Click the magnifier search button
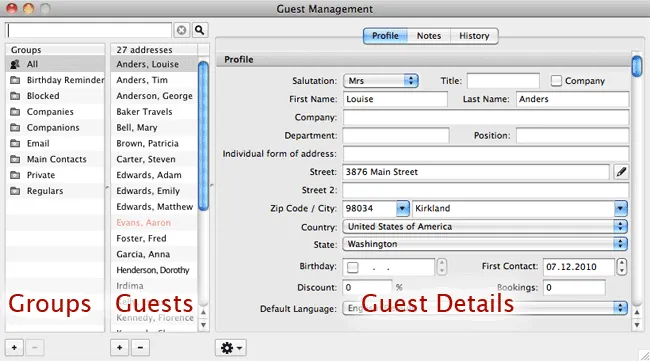Viewport: 650px width, 361px height. (x=200, y=30)
